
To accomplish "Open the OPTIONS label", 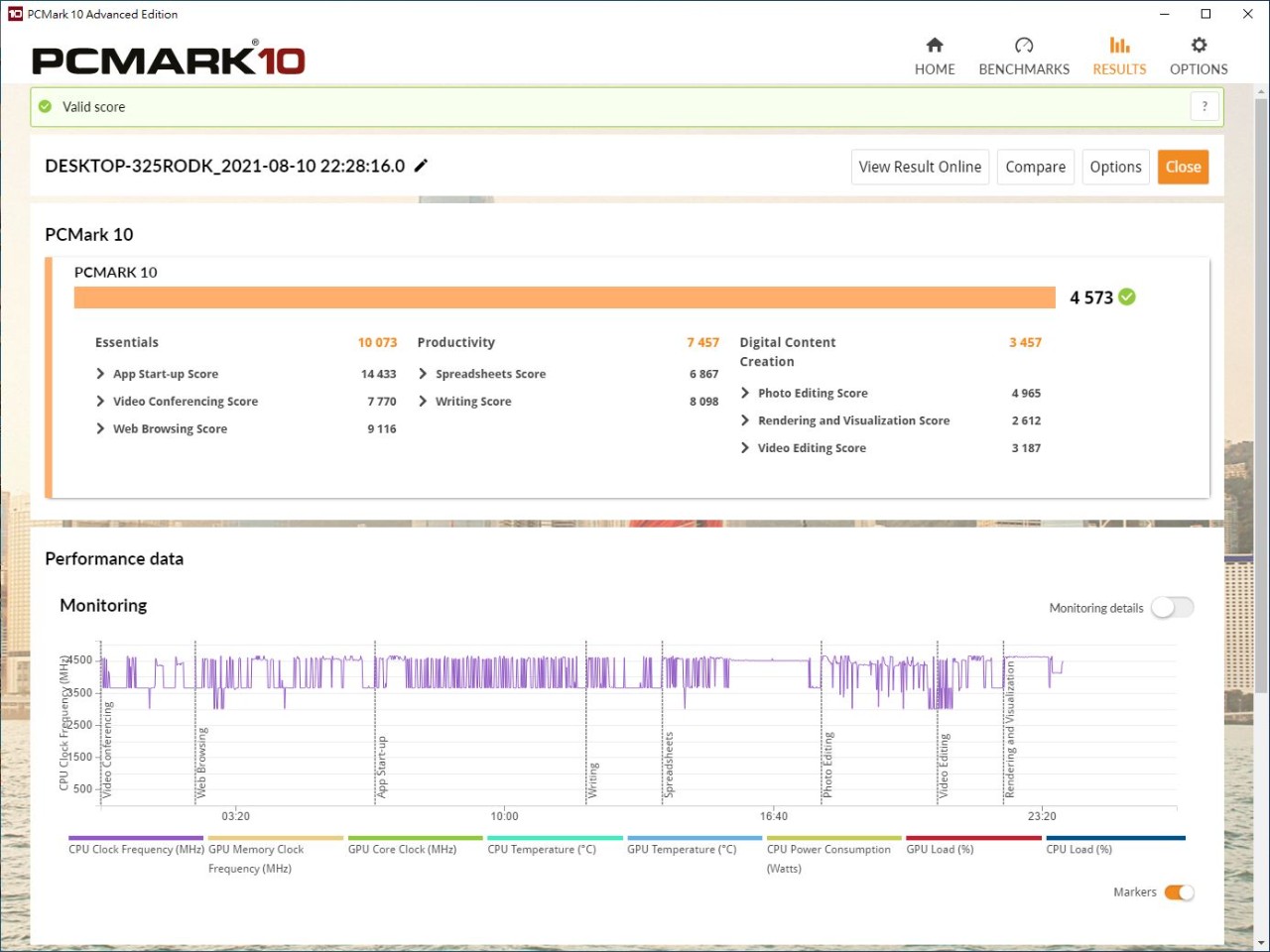I will [1199, 69].
